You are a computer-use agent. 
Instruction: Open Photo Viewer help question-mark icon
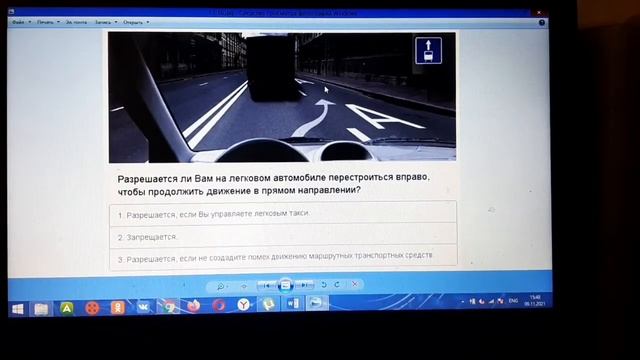(x=542, y=23)
